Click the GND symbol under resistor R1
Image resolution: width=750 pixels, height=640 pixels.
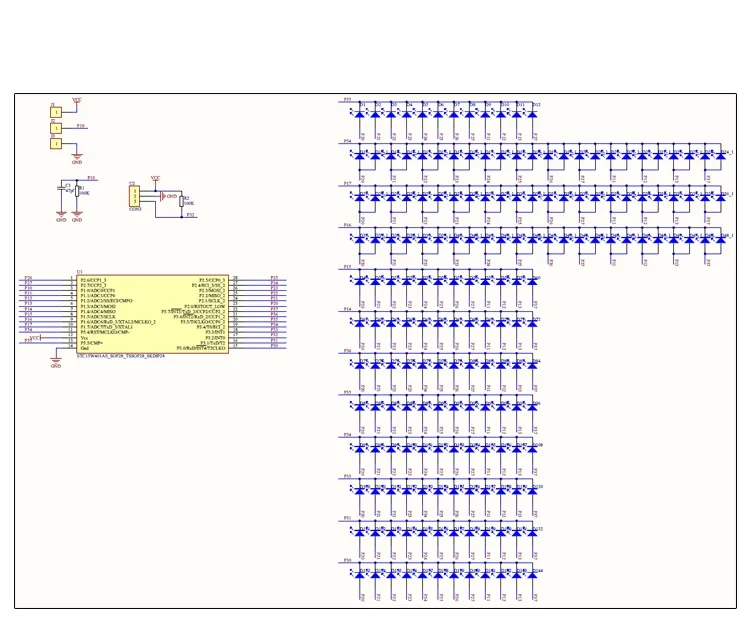point(77,217)
